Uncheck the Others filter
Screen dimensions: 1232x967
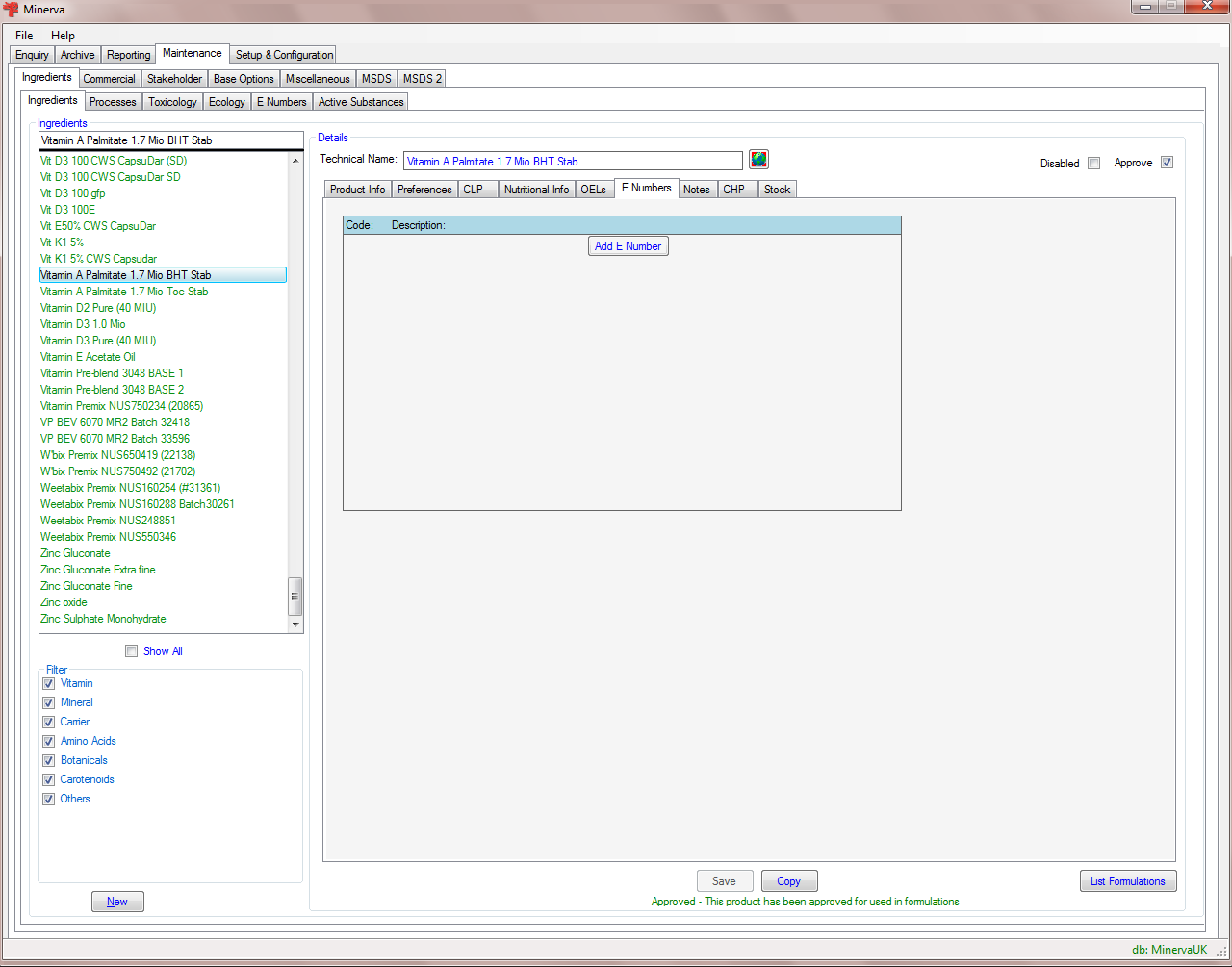coord(49,799)
